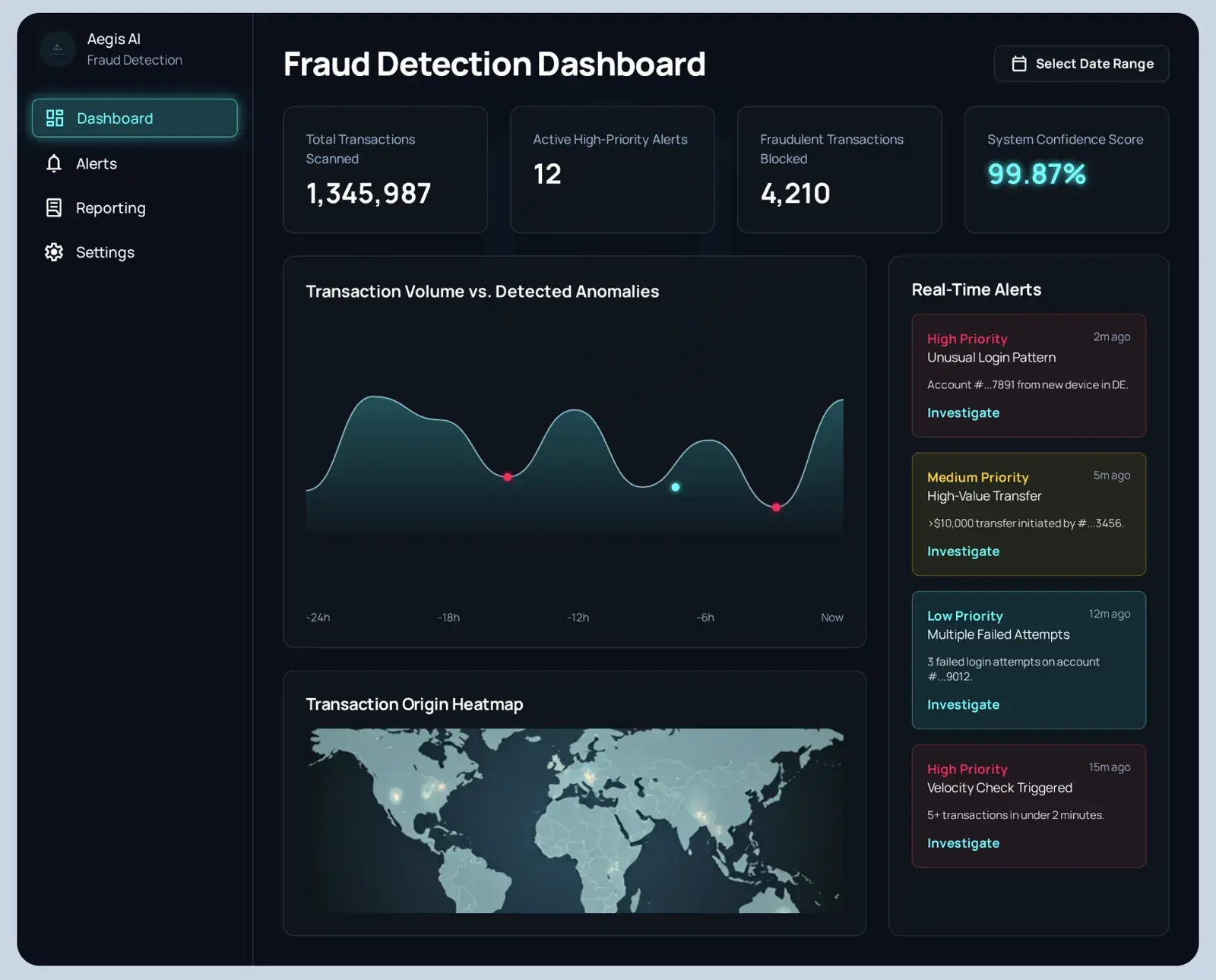Open the Dashboard menu item
The height and width of the screenshot is (980, 1216).
click(135, 118)
